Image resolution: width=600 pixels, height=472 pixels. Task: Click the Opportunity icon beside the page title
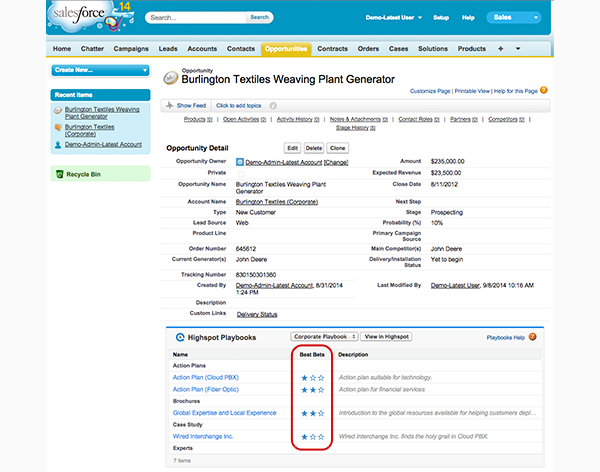(170, 77)
